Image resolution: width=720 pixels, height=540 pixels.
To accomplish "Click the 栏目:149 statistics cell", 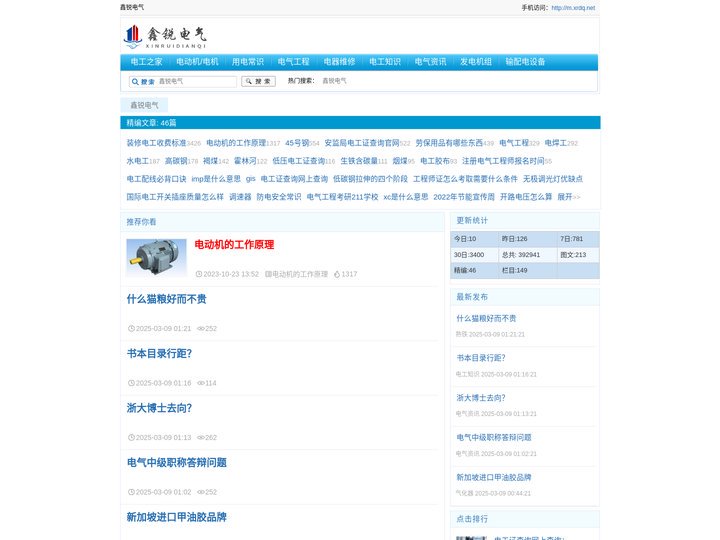I will click(x=528, y=270).
